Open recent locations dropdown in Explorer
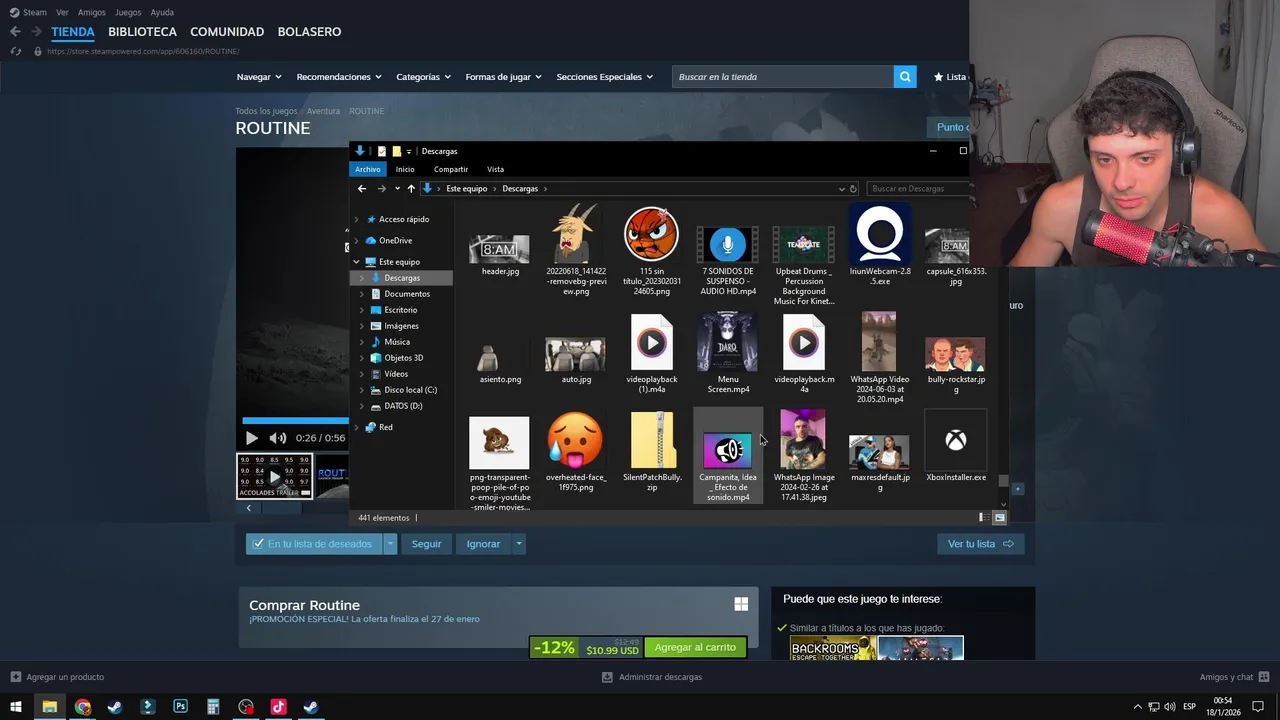Screen dimensions: 1280x720 [397, 188]
